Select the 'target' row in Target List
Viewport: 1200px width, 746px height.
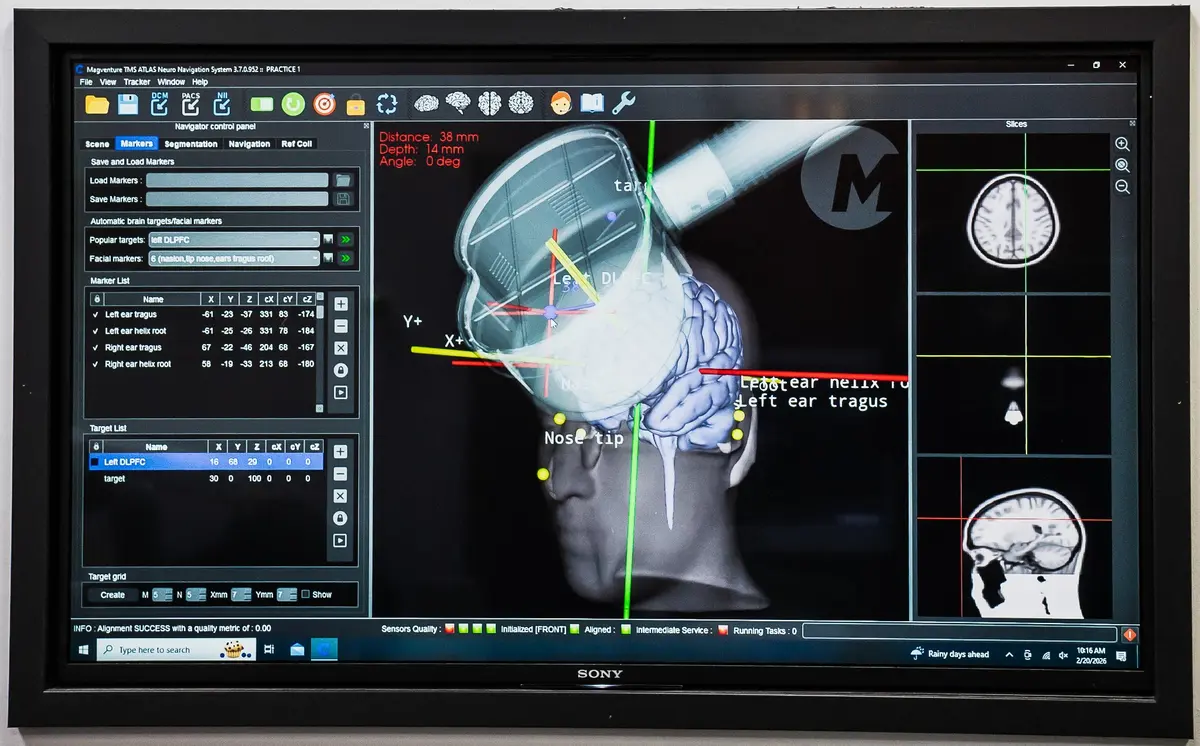click(x=207, y=479)
